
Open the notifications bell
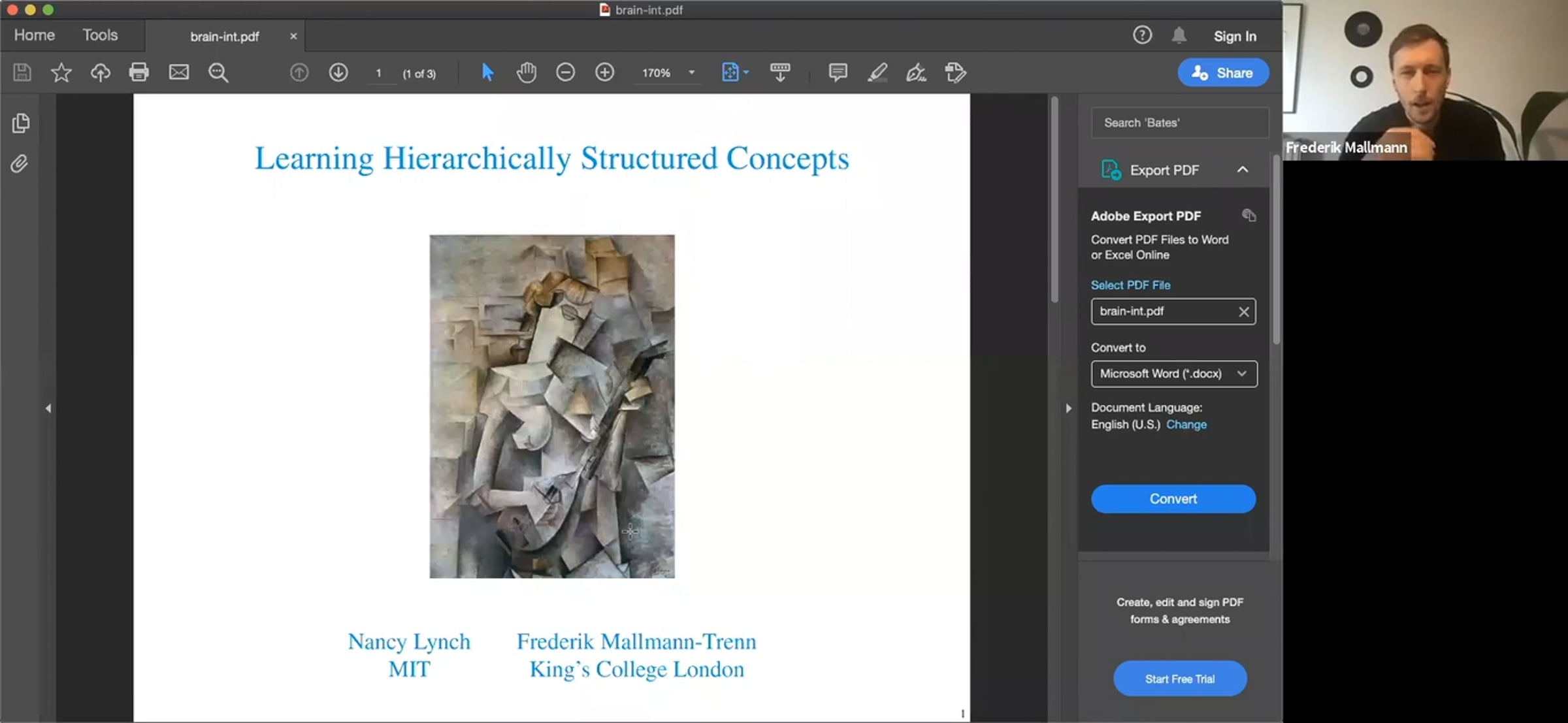1179,35
